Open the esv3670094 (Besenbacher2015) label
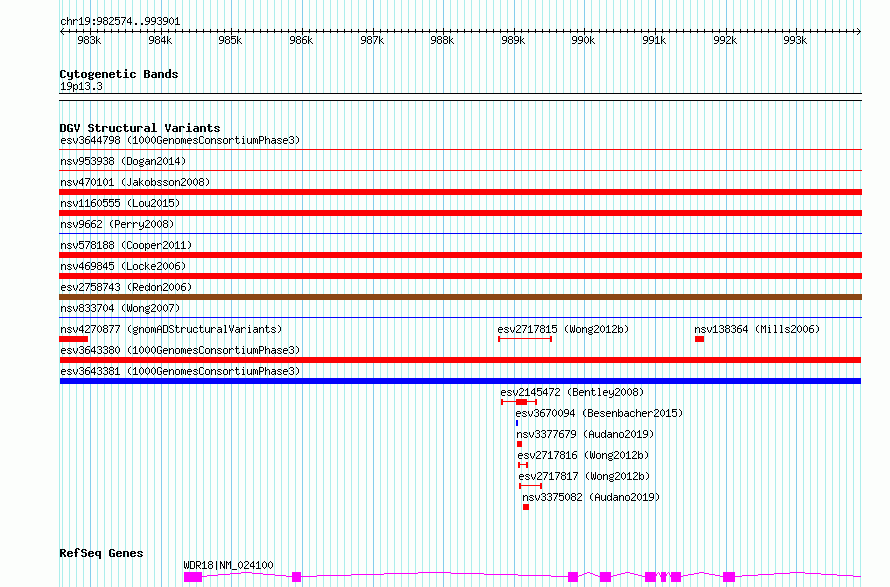This screenshot has height=587, width=890. click(599, 413)
